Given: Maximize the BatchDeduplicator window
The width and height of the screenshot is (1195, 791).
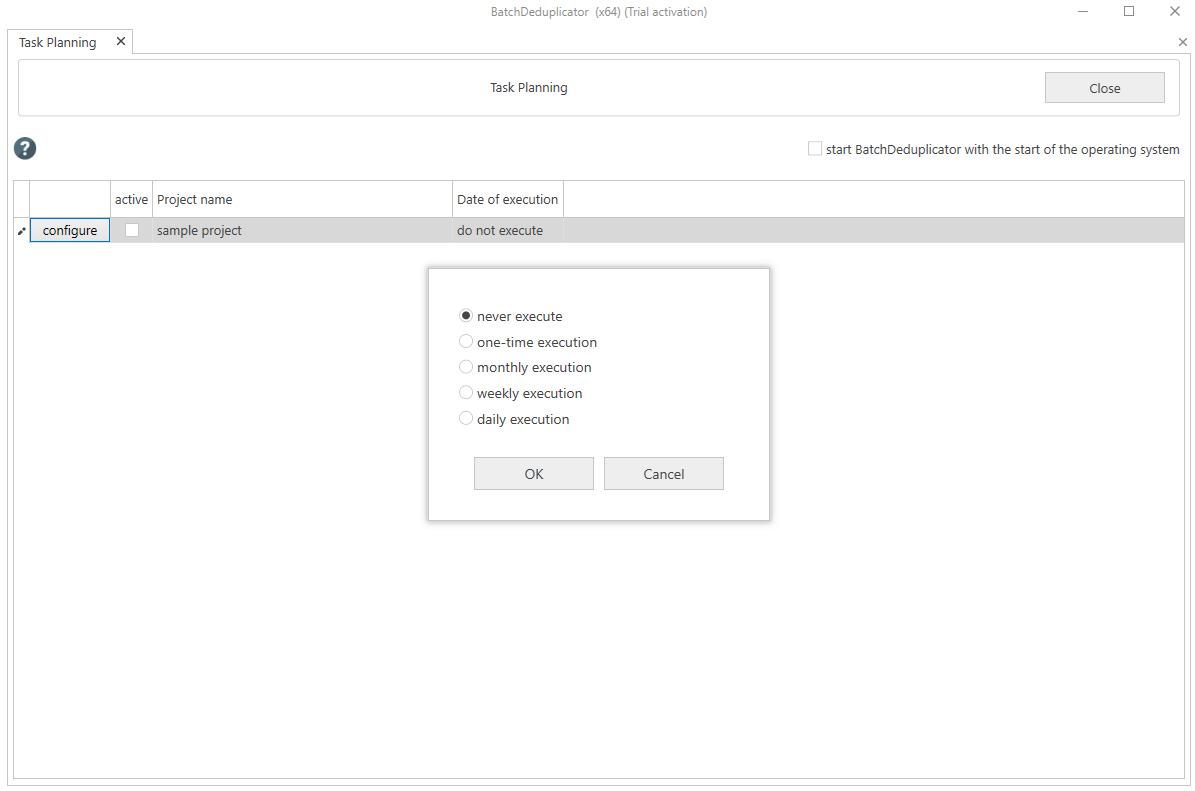Looking at the screenshot, I should pyautogui.click(x=1129, y=12).
